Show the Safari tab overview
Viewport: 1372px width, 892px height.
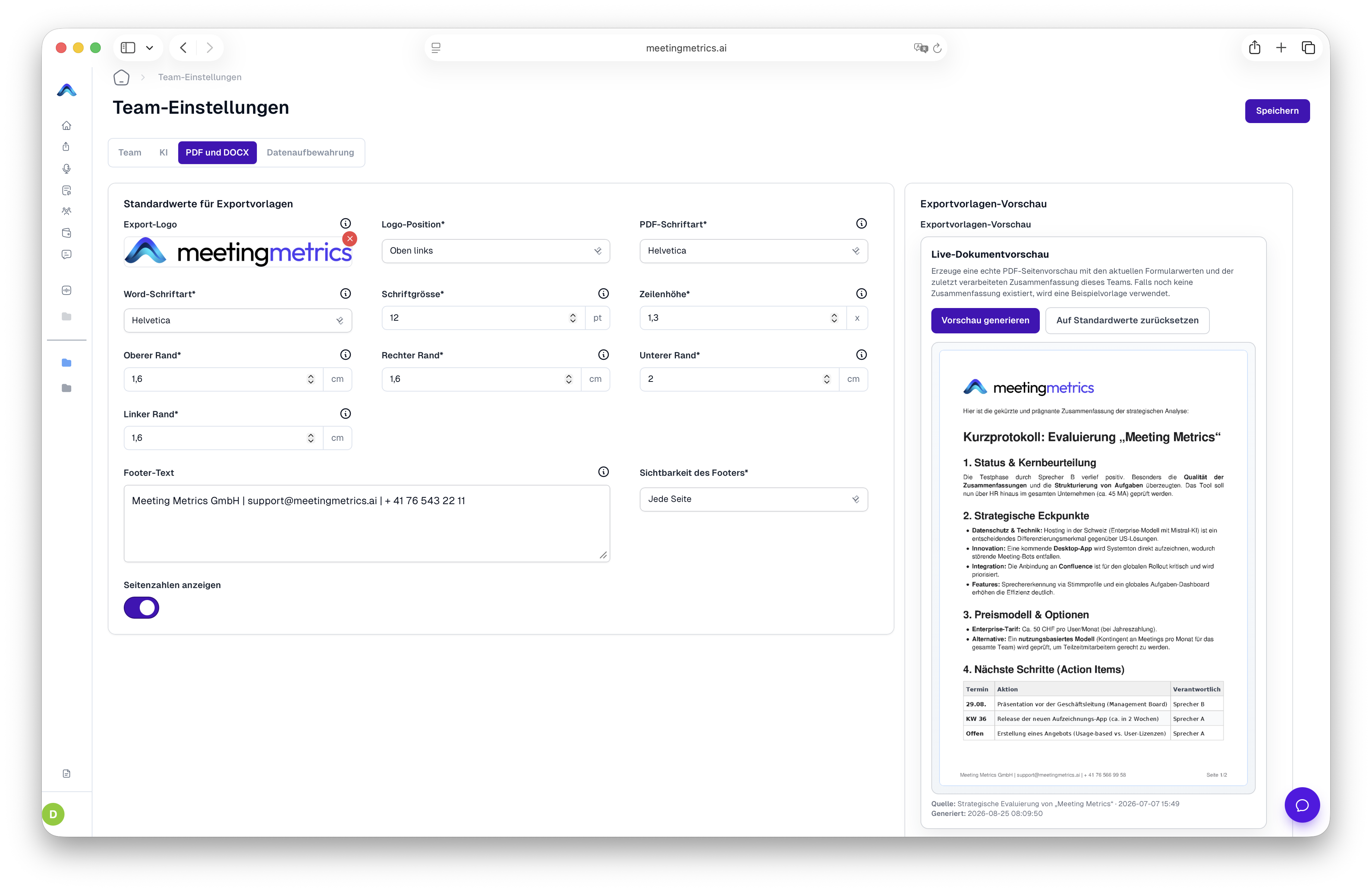(x=1308, y=48)
